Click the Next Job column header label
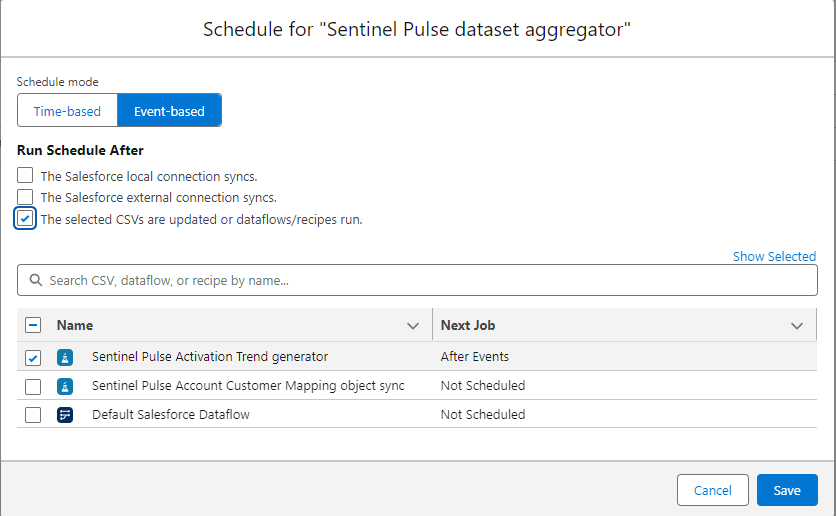 [x=468, y=325]
